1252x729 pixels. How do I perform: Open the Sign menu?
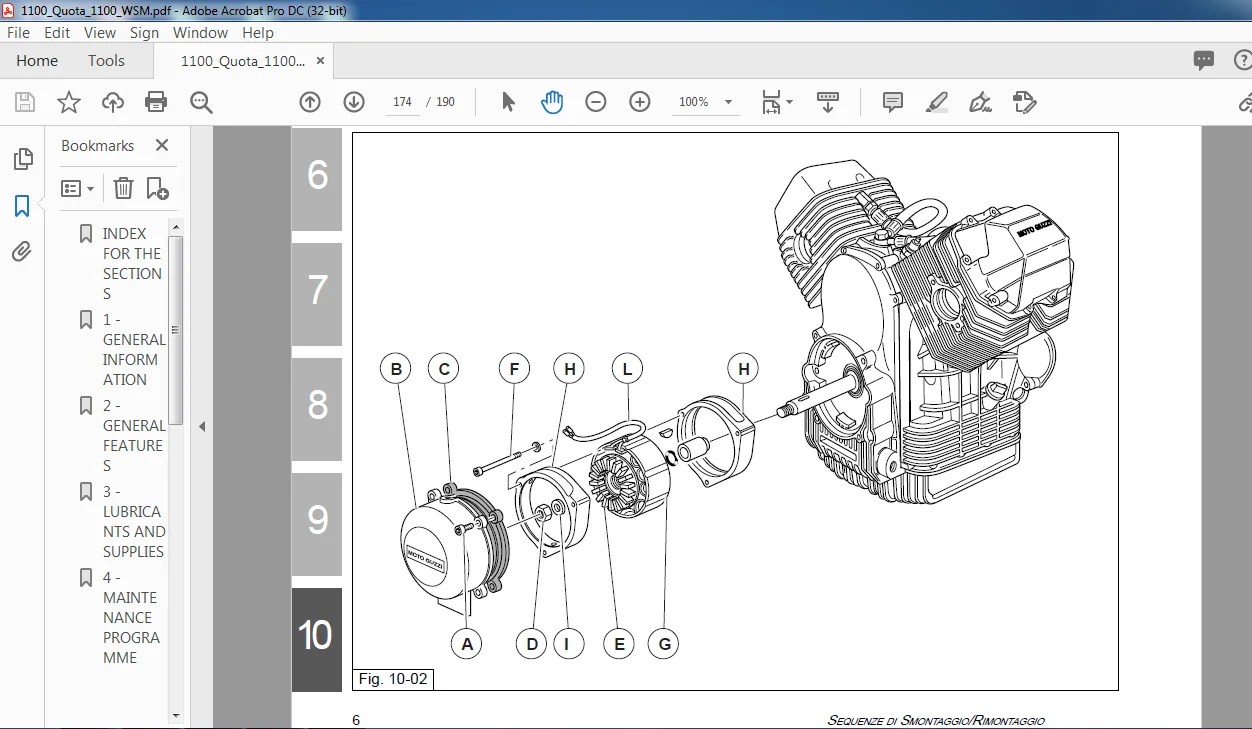144,32
